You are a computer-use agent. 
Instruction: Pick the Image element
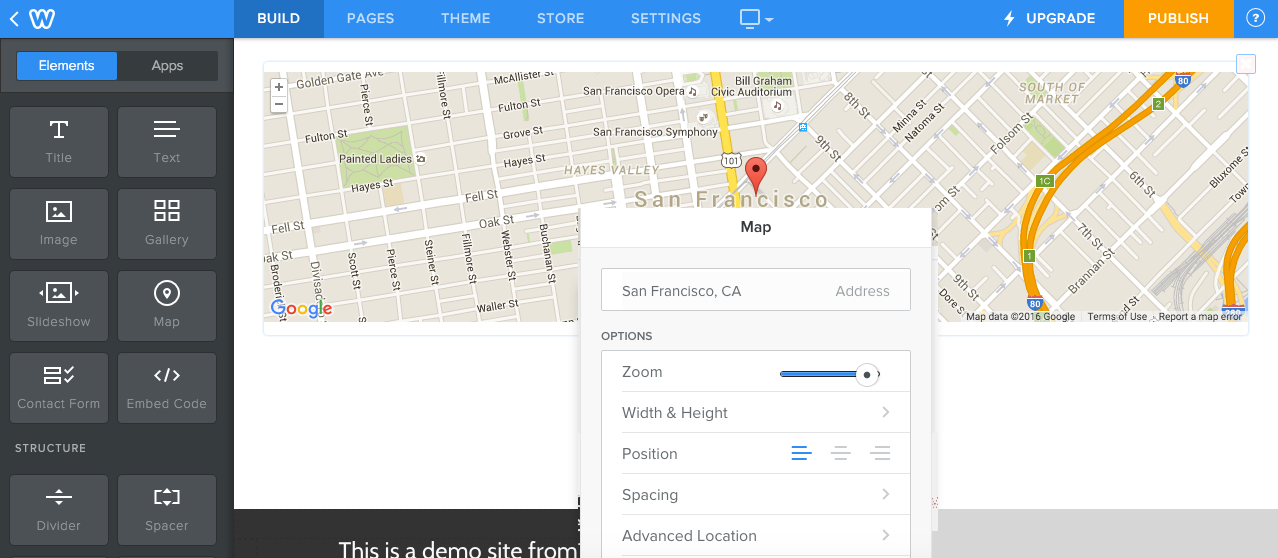pos(59,223)
